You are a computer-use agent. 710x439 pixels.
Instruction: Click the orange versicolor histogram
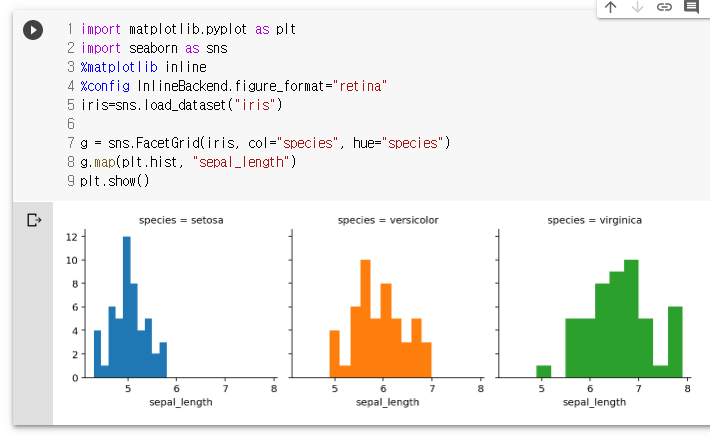click(x=380, y=319)
